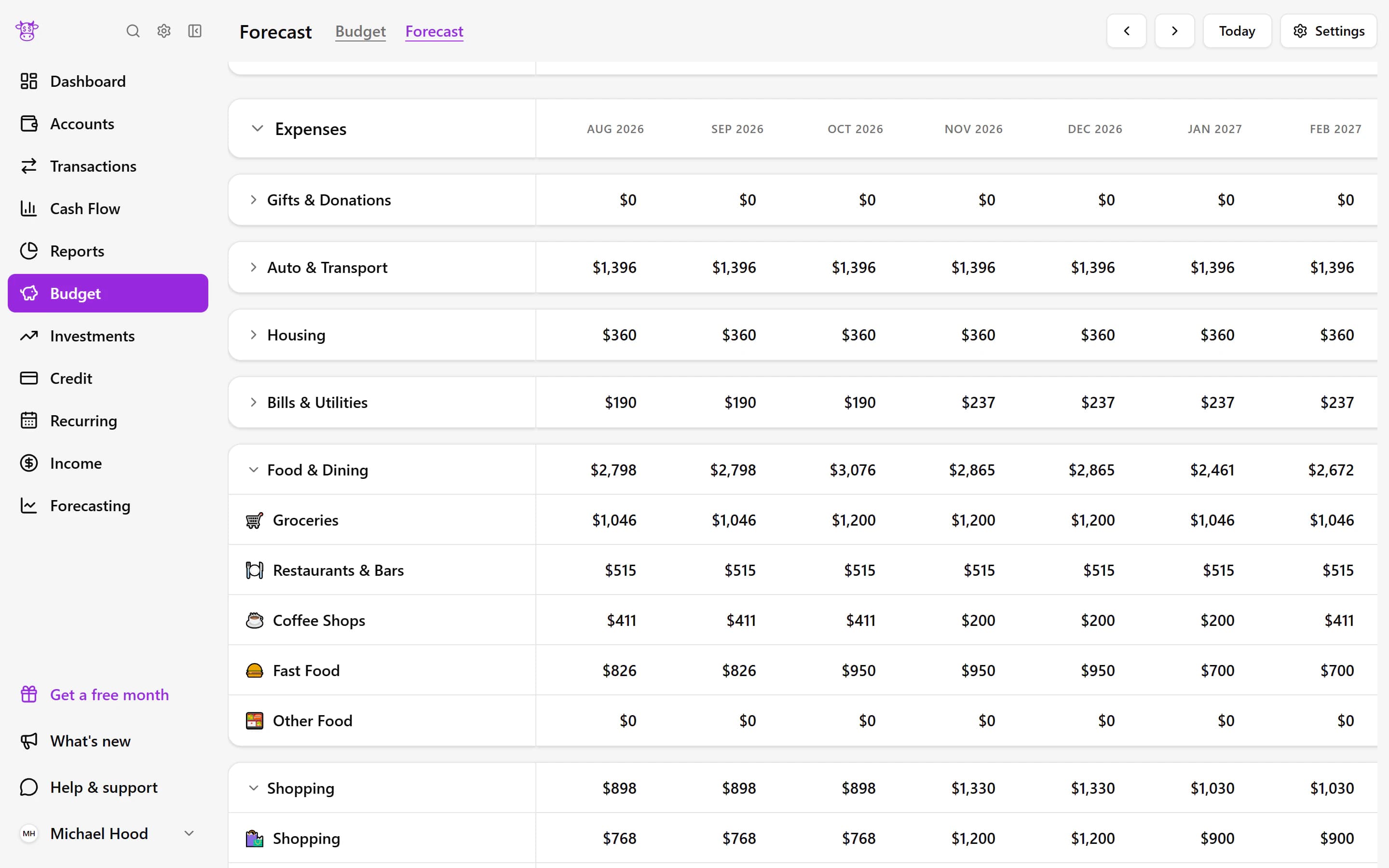The image size is (1389, 868).
Task: Open Recurring page
Action: click(x=108, y=421)
